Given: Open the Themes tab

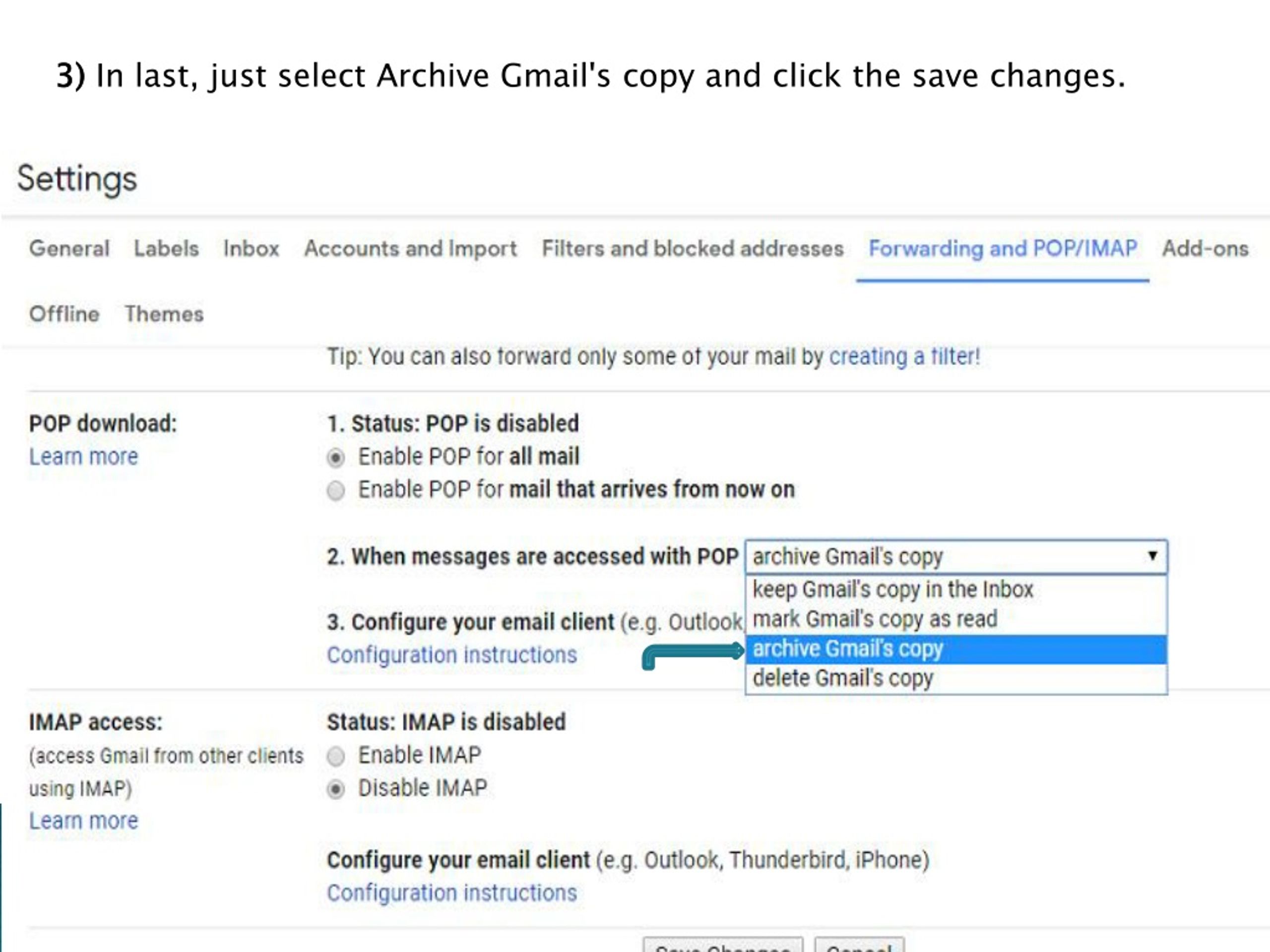Looking at the screenshot, I should 164,314.
